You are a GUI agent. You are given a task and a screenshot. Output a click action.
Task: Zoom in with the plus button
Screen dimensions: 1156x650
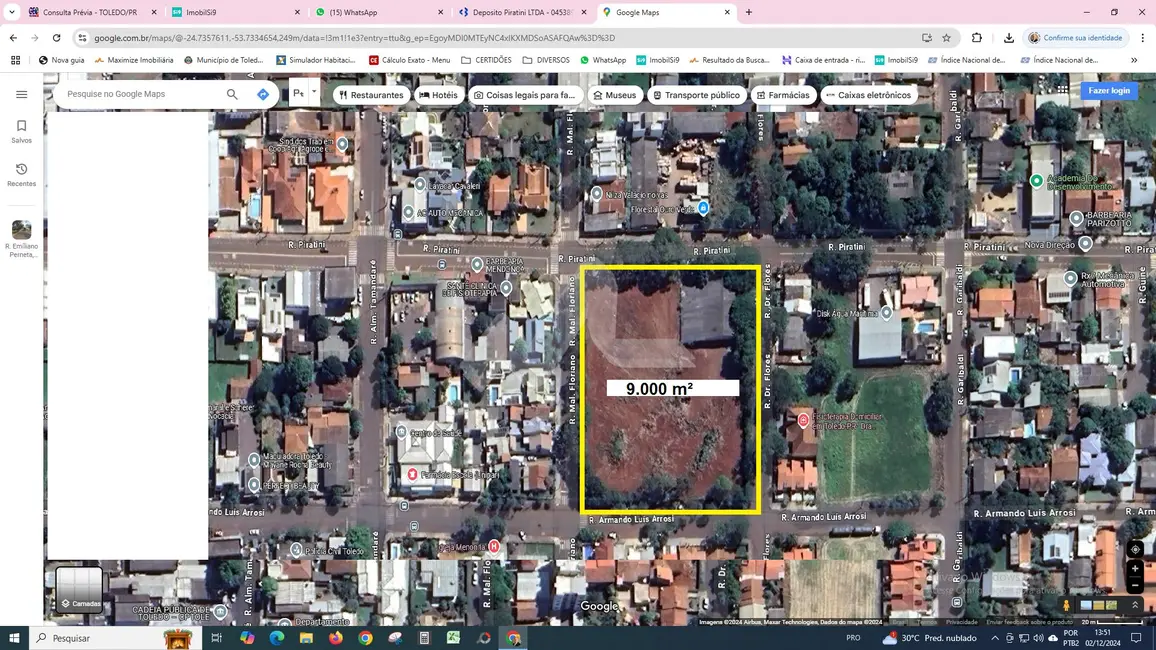coord(1135,569)
